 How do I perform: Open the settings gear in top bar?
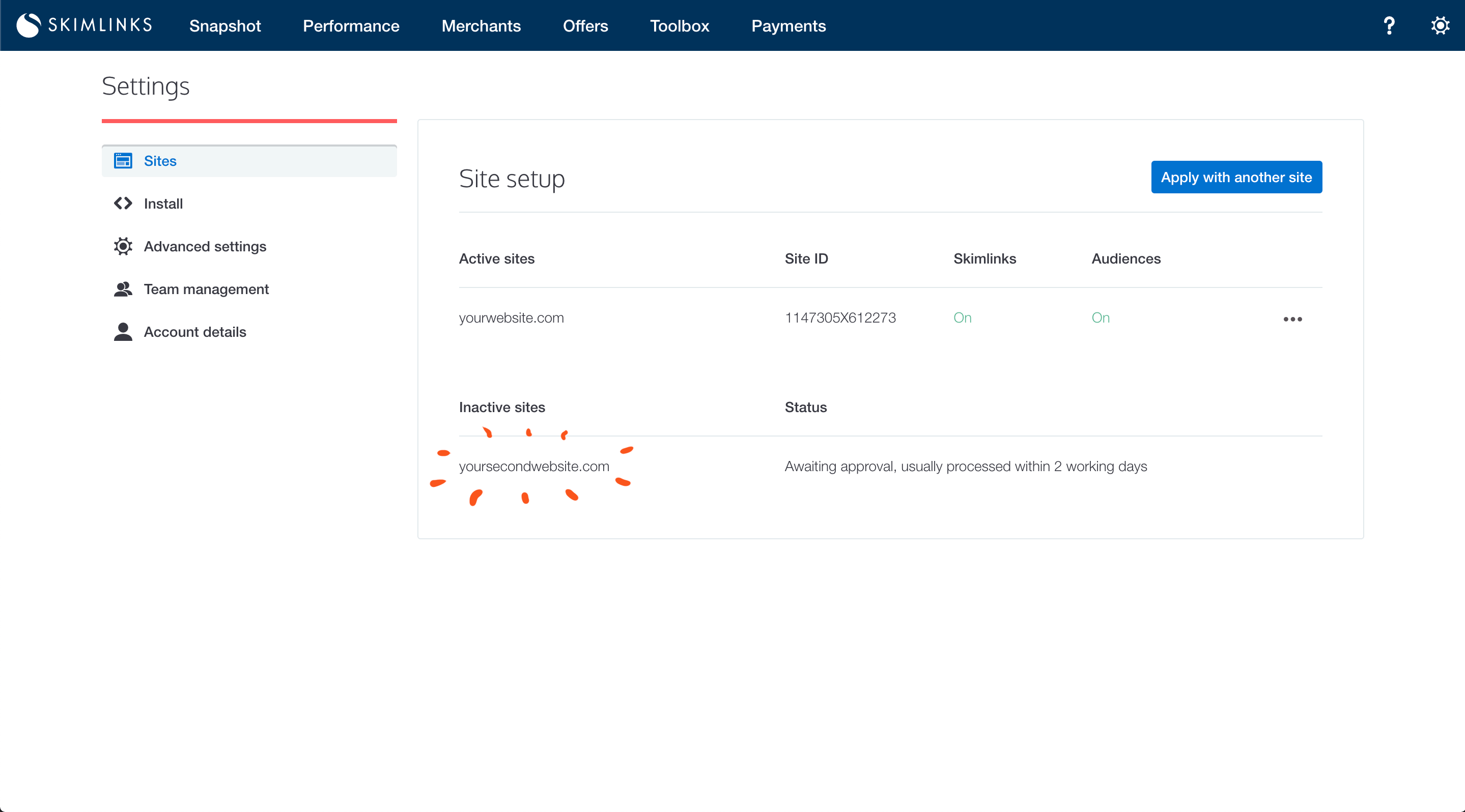click(1440, 25)
